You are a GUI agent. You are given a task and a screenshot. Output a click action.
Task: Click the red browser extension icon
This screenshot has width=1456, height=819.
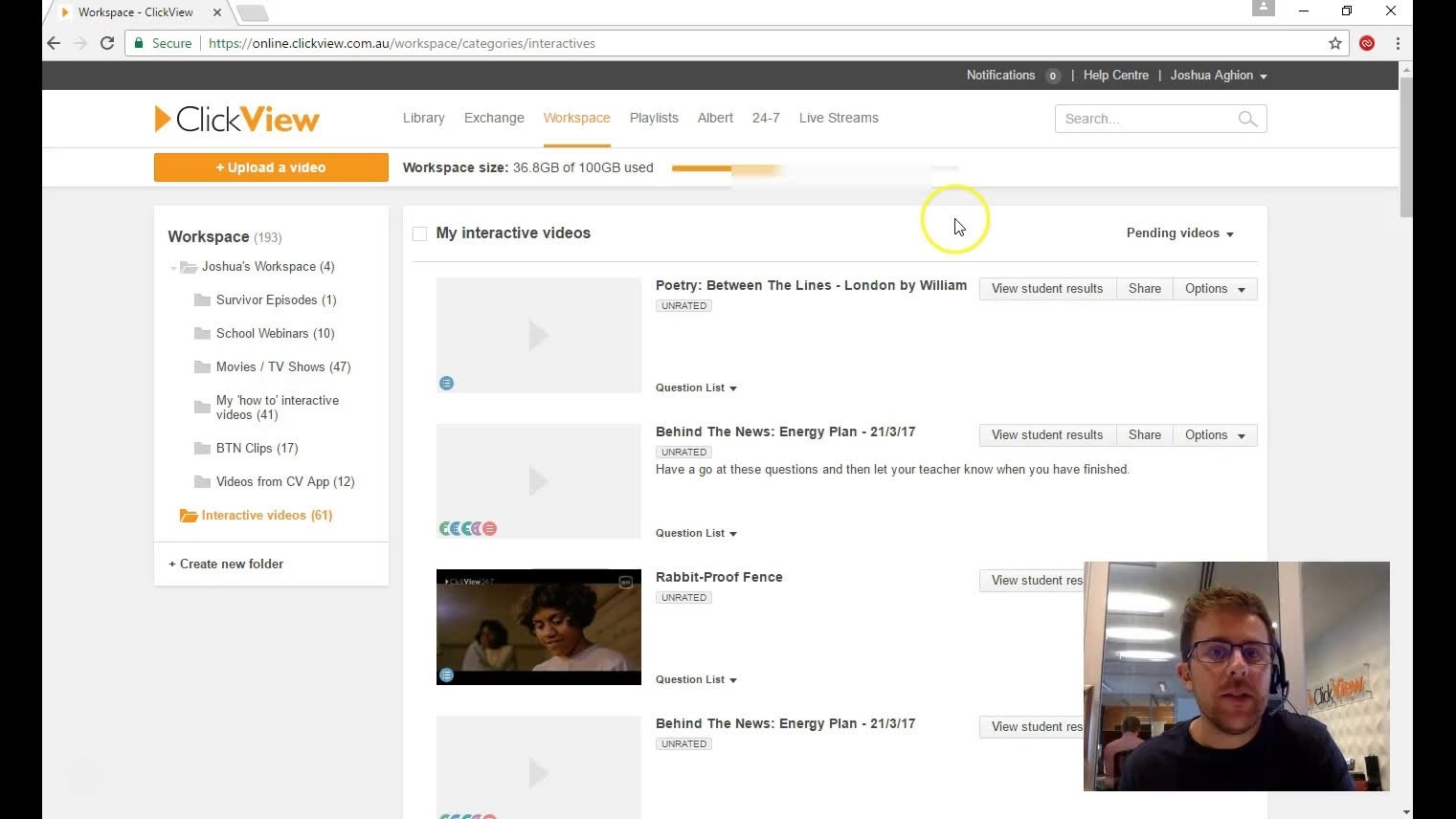click(1367, 43)
